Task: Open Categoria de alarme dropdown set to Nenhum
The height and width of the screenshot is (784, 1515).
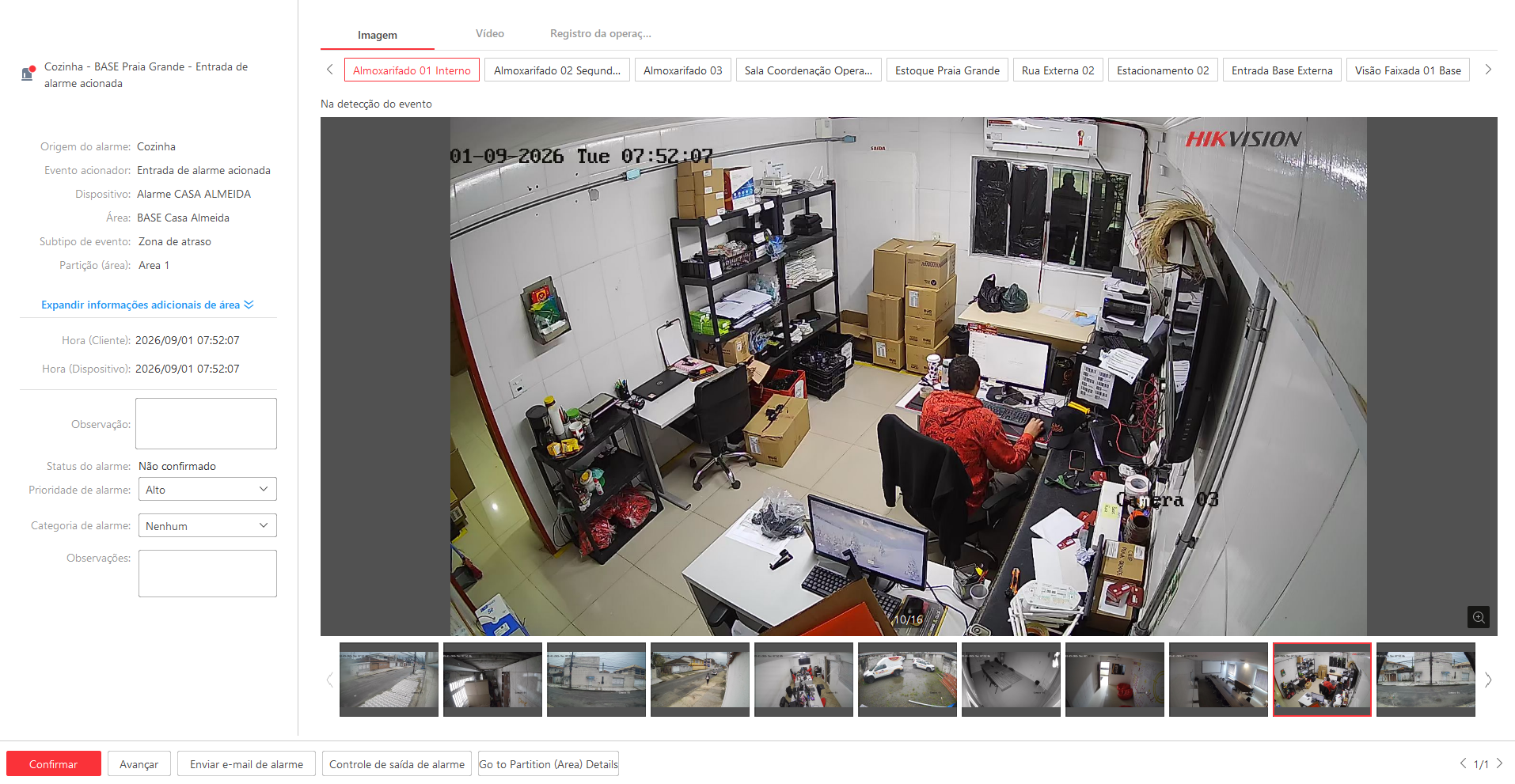Action: coord(207,526)
